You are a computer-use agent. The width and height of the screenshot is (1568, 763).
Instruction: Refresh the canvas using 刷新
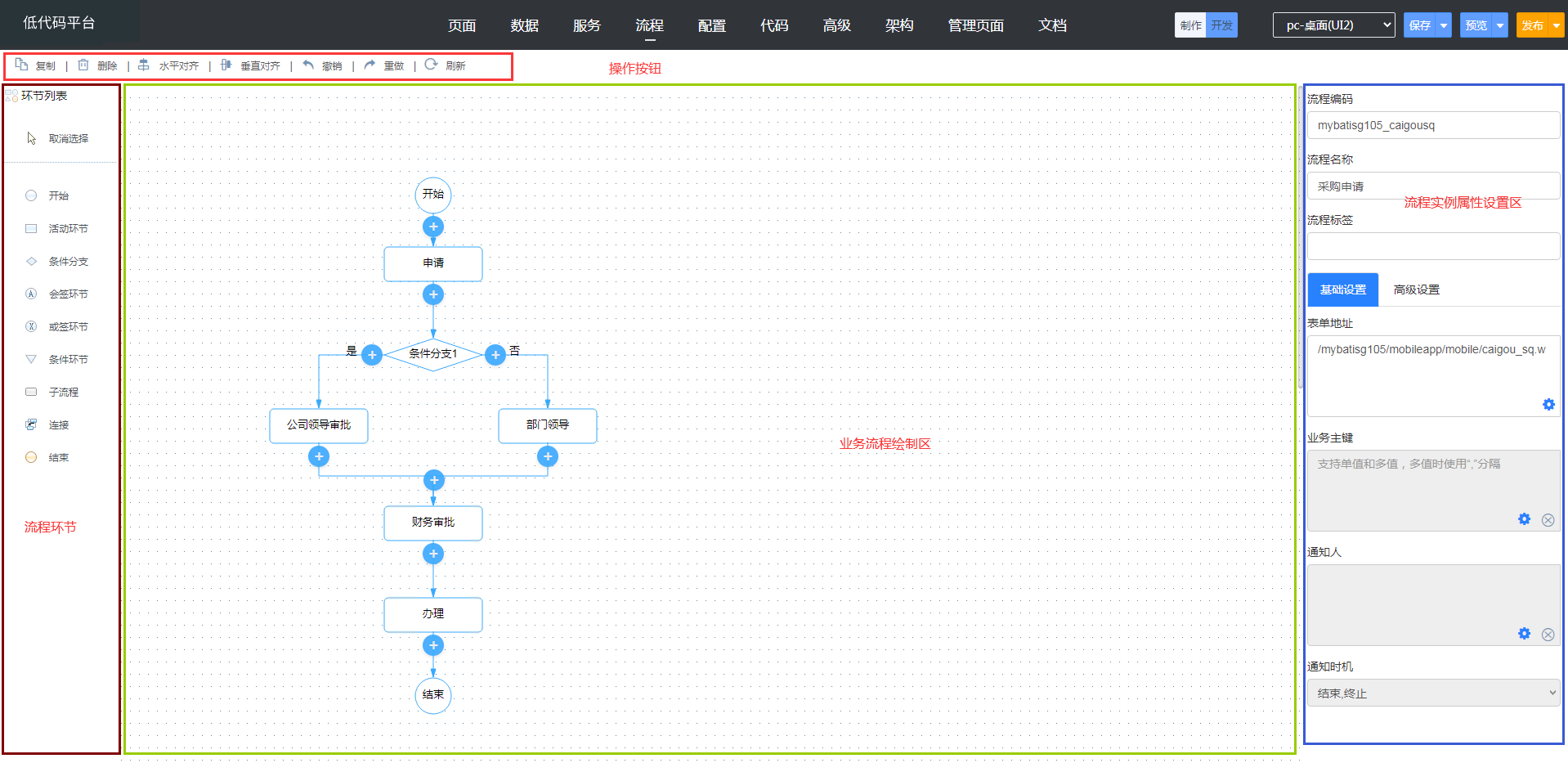432,65
